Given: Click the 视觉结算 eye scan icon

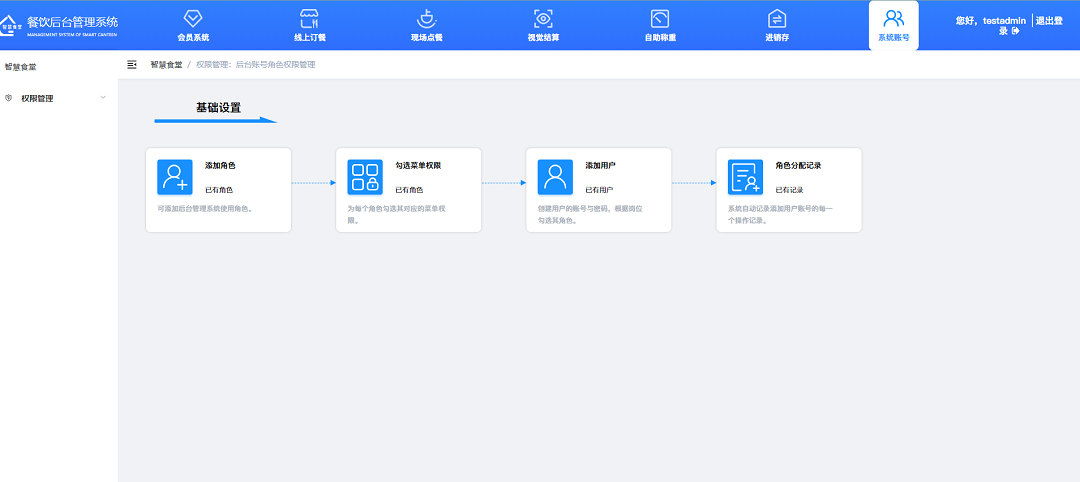Looking at the screenshot, I should click(x=543, y=18).
